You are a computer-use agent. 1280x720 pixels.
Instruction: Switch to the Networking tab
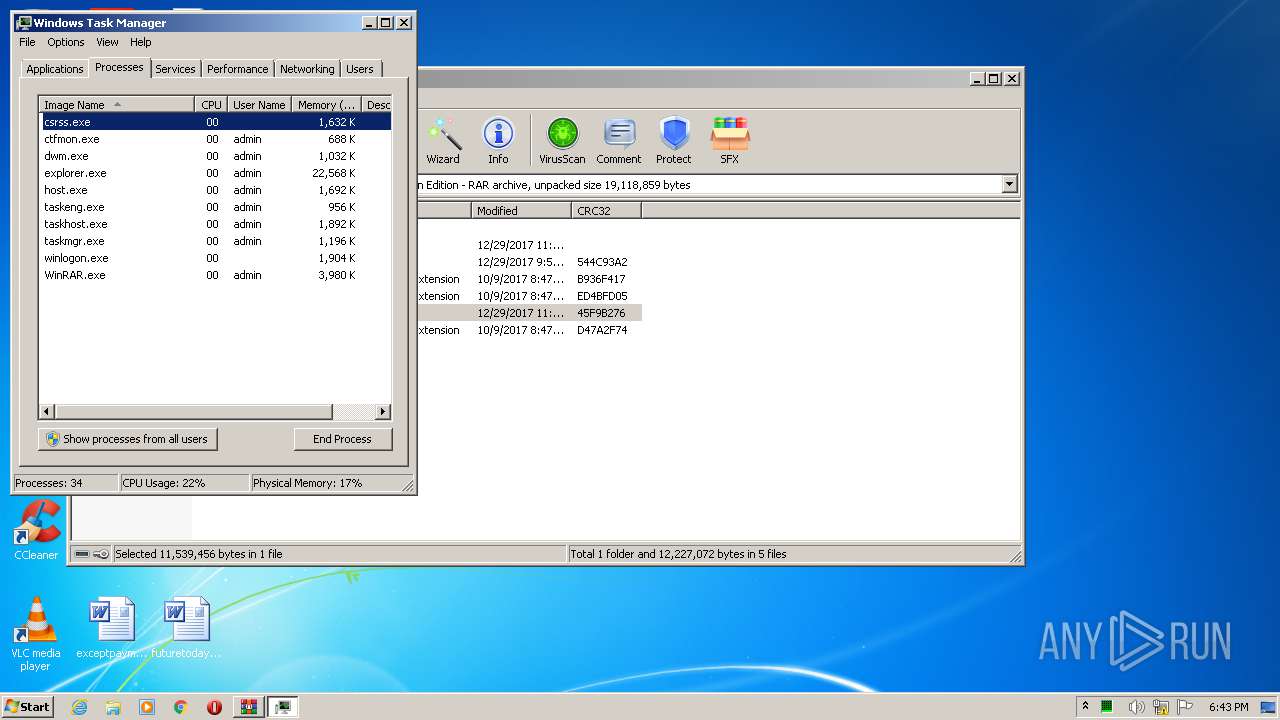tap(307, 69)
